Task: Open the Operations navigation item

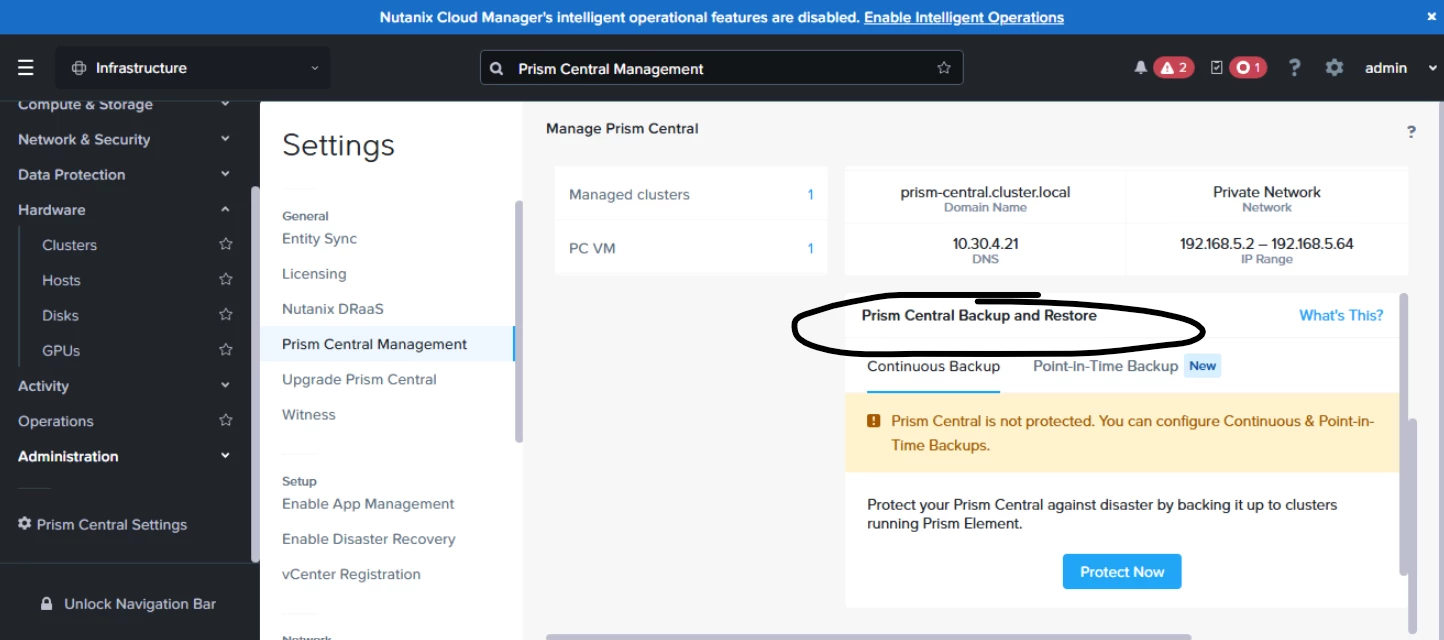Action: click(56, 421)
